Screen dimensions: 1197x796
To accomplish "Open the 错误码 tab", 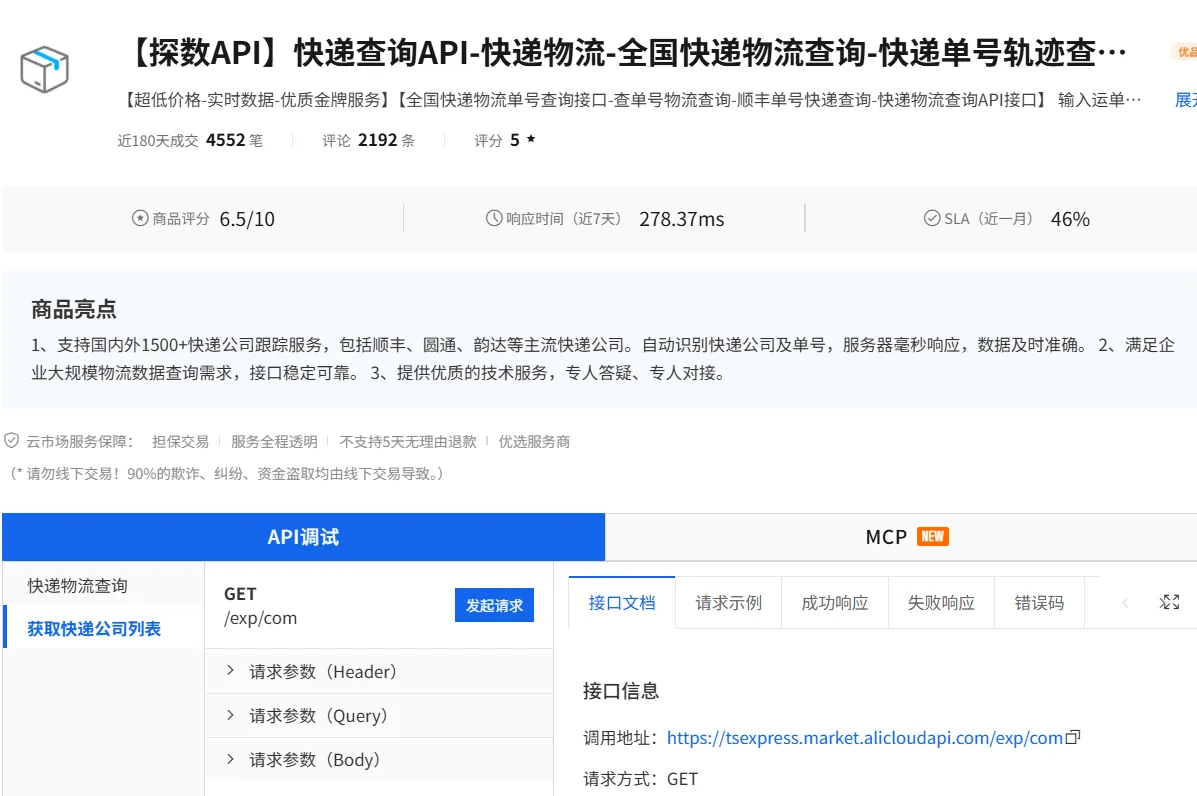I will coord(1039,603).
